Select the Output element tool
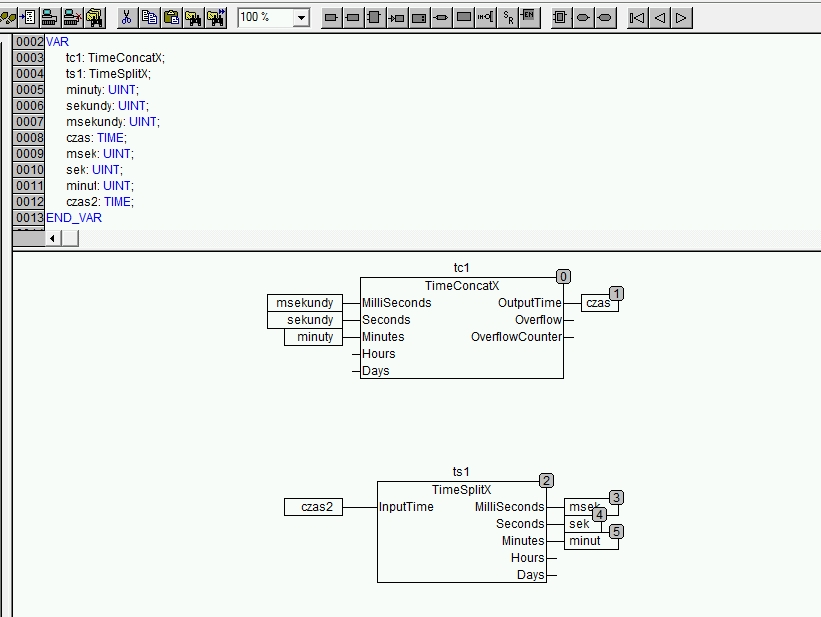The width and height of the screenshot is (821, 617). [352, 17]
